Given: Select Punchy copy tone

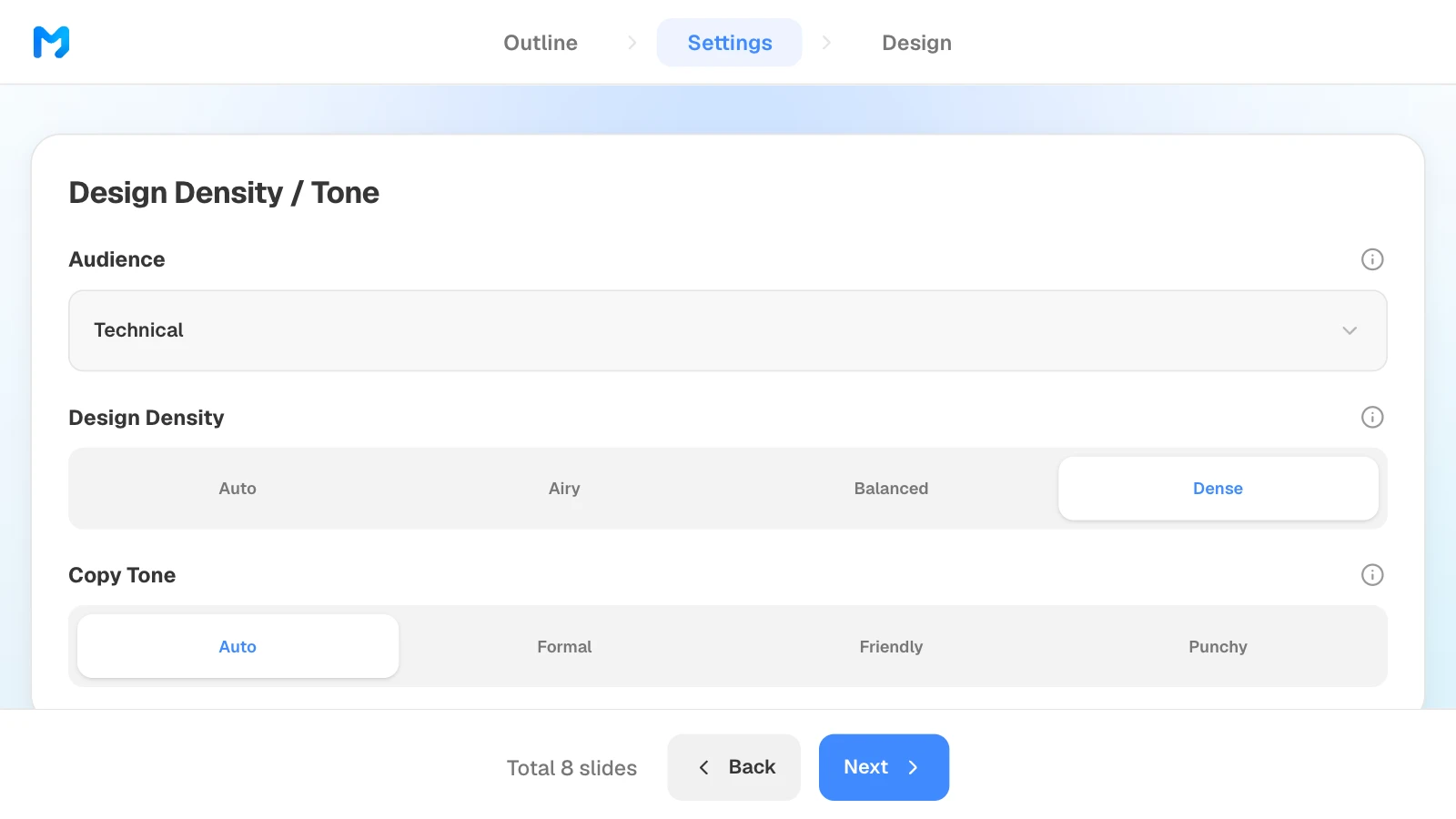Looking at the screenshot, I should point(1218,646).
